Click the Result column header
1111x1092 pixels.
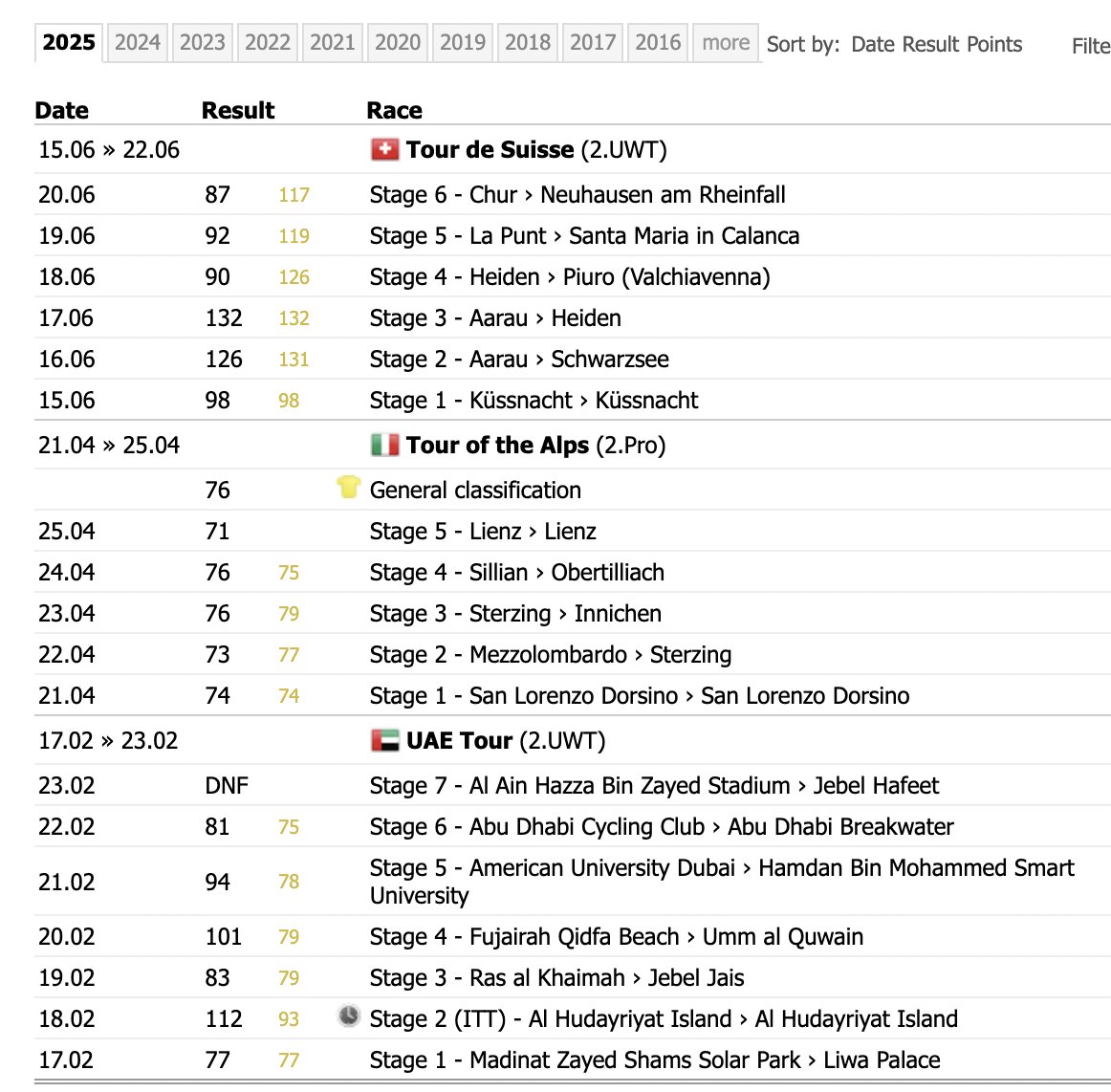(238, 111)
